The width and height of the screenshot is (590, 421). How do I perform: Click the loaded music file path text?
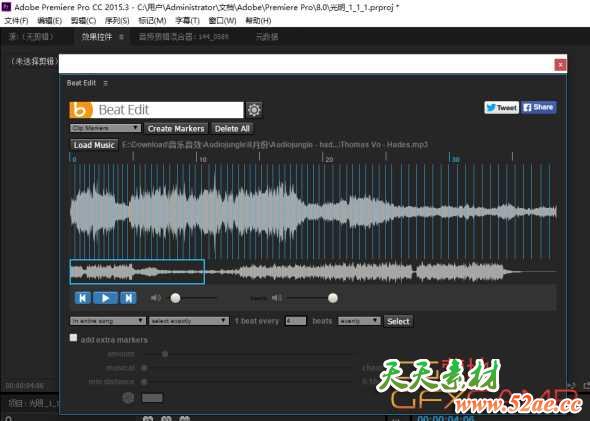pyautogui.click(x=275, y=145)
